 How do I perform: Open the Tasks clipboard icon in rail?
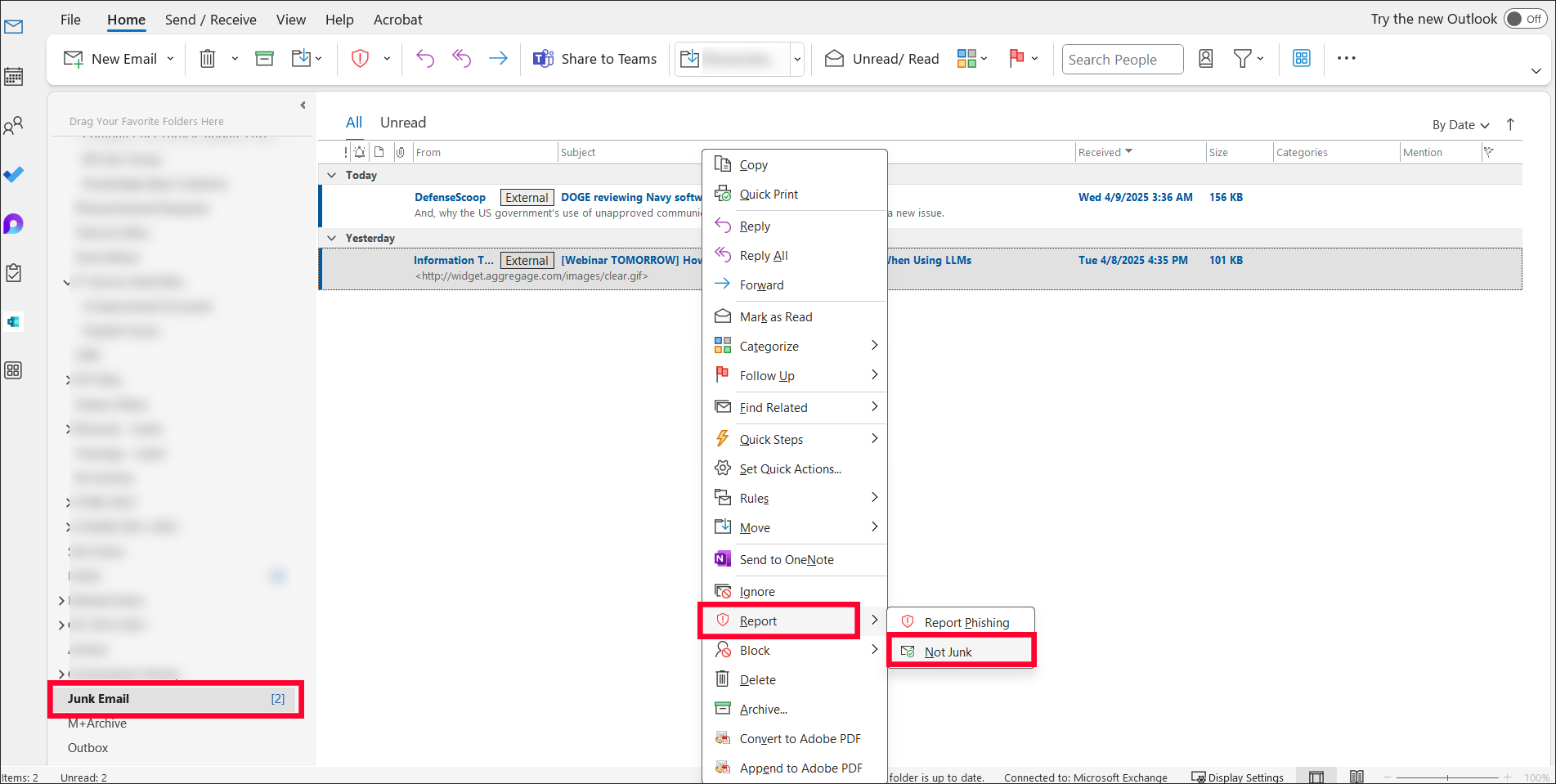[x=13, y=272]
